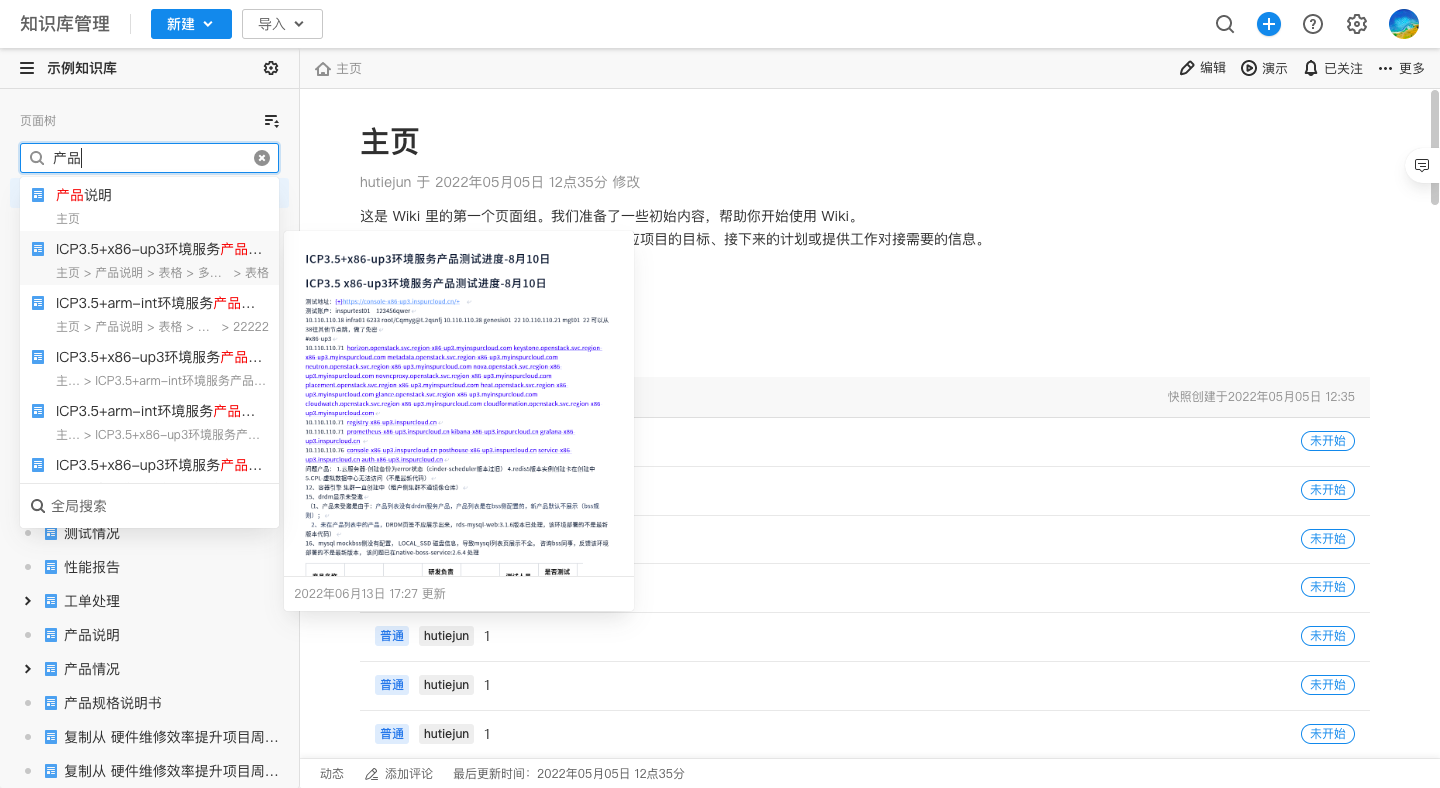Expand 工单处理 tree node
The image size is (1440, 788).
28,601
